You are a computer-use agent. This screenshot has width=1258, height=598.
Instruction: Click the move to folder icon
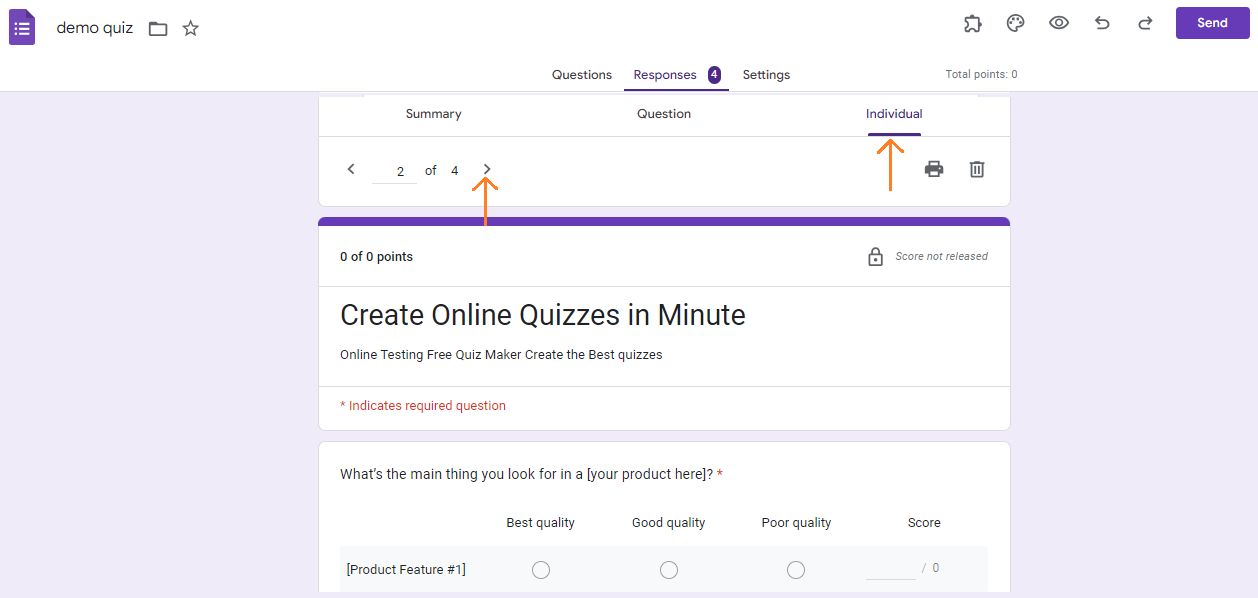pyautogui.click(x=158, y=28)
